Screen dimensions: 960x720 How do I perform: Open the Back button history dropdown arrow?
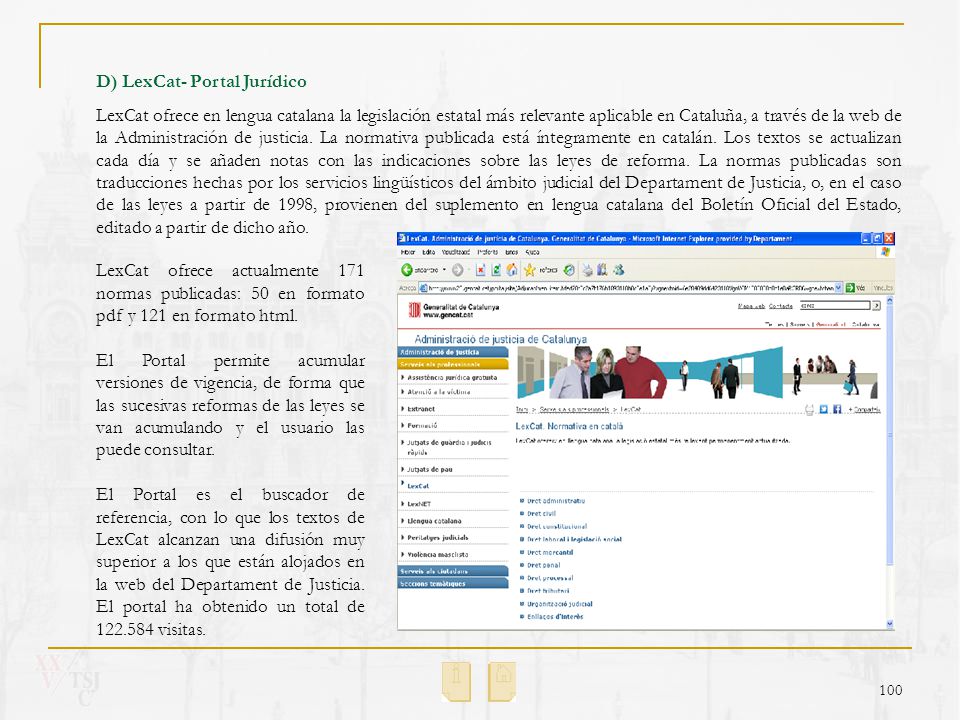click(444, 270)
